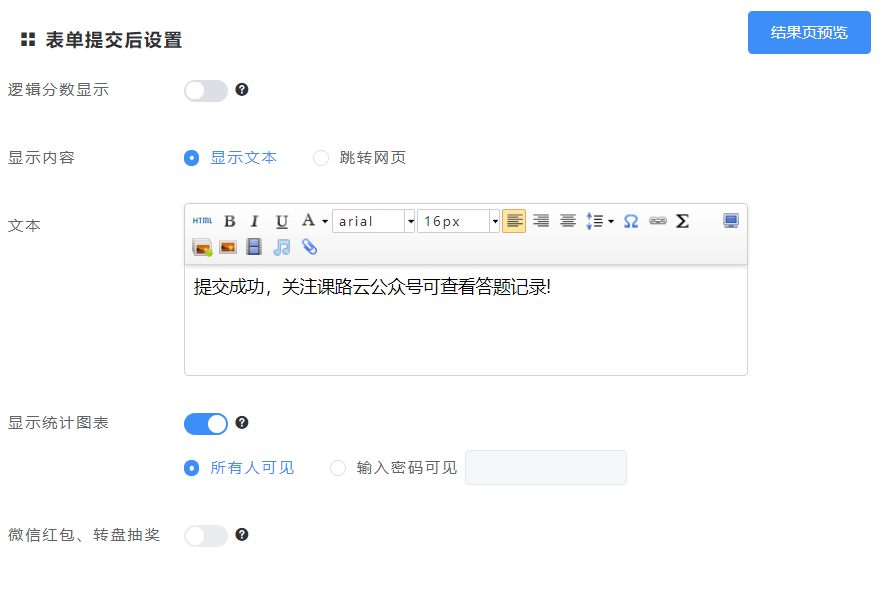Click into the rich text body area
This screenshot has height=610, width=880.
(x=466, y=320)
